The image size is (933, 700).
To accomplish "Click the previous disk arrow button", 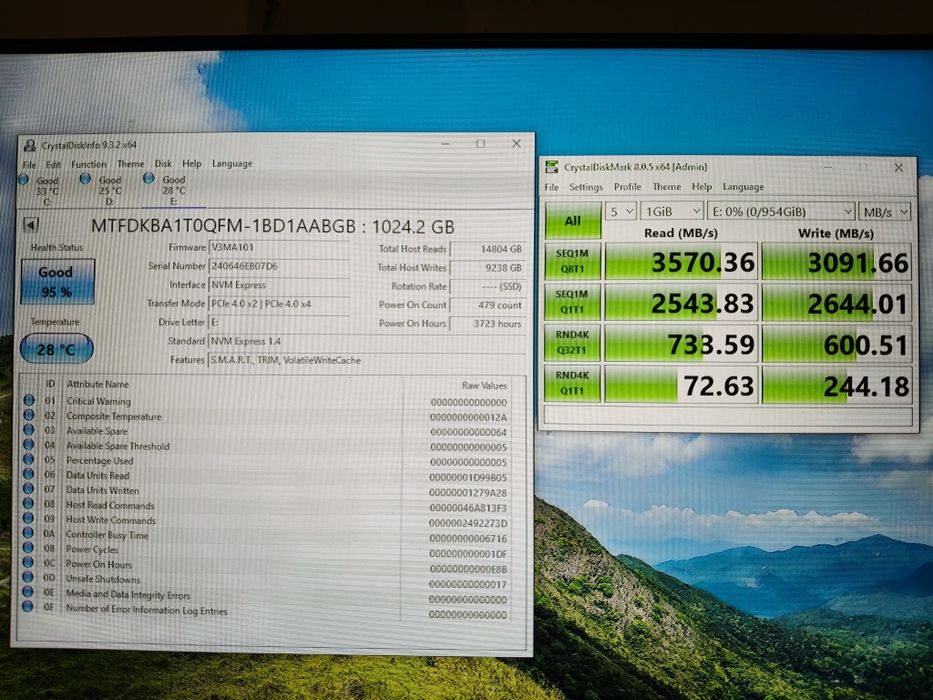I will (x=32, y=225).
